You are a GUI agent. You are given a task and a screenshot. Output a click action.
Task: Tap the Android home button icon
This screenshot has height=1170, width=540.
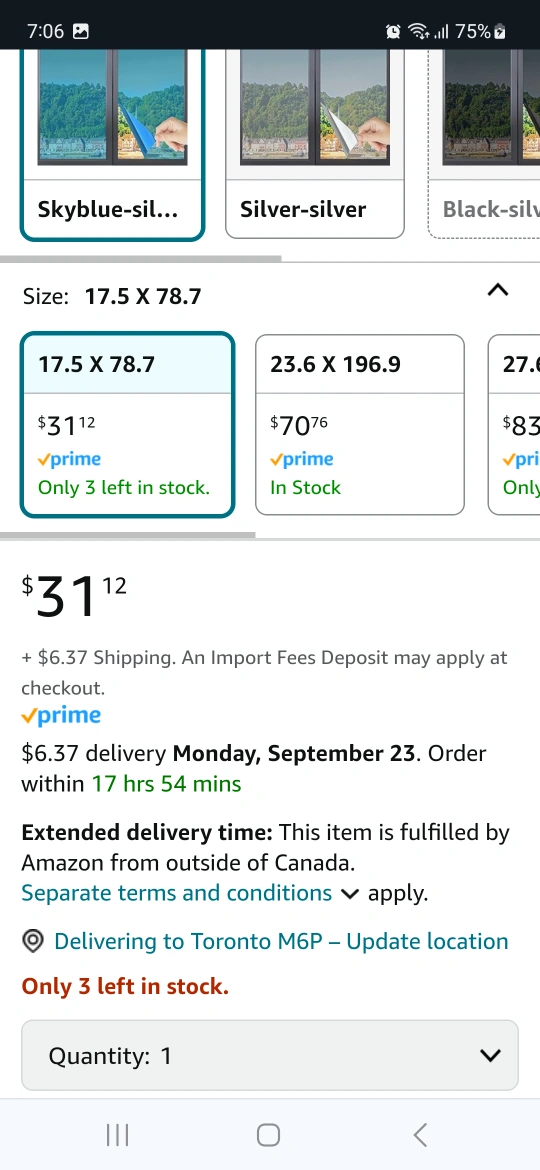click(269, 1135)
